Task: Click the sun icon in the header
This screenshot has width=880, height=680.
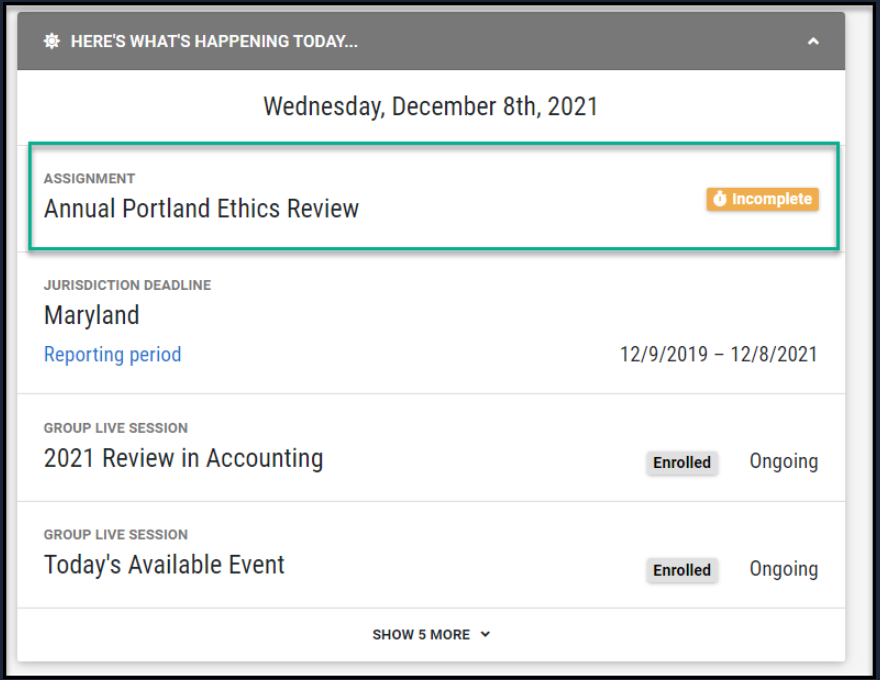Action: click(52, 41)
